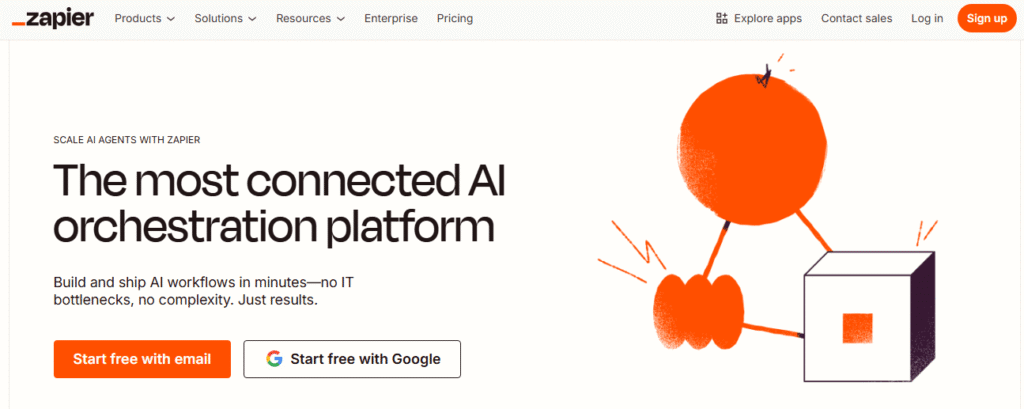Screen dimensions: 1024x409
Task: Click the Zapier logo in header
Action: [52, 18]
